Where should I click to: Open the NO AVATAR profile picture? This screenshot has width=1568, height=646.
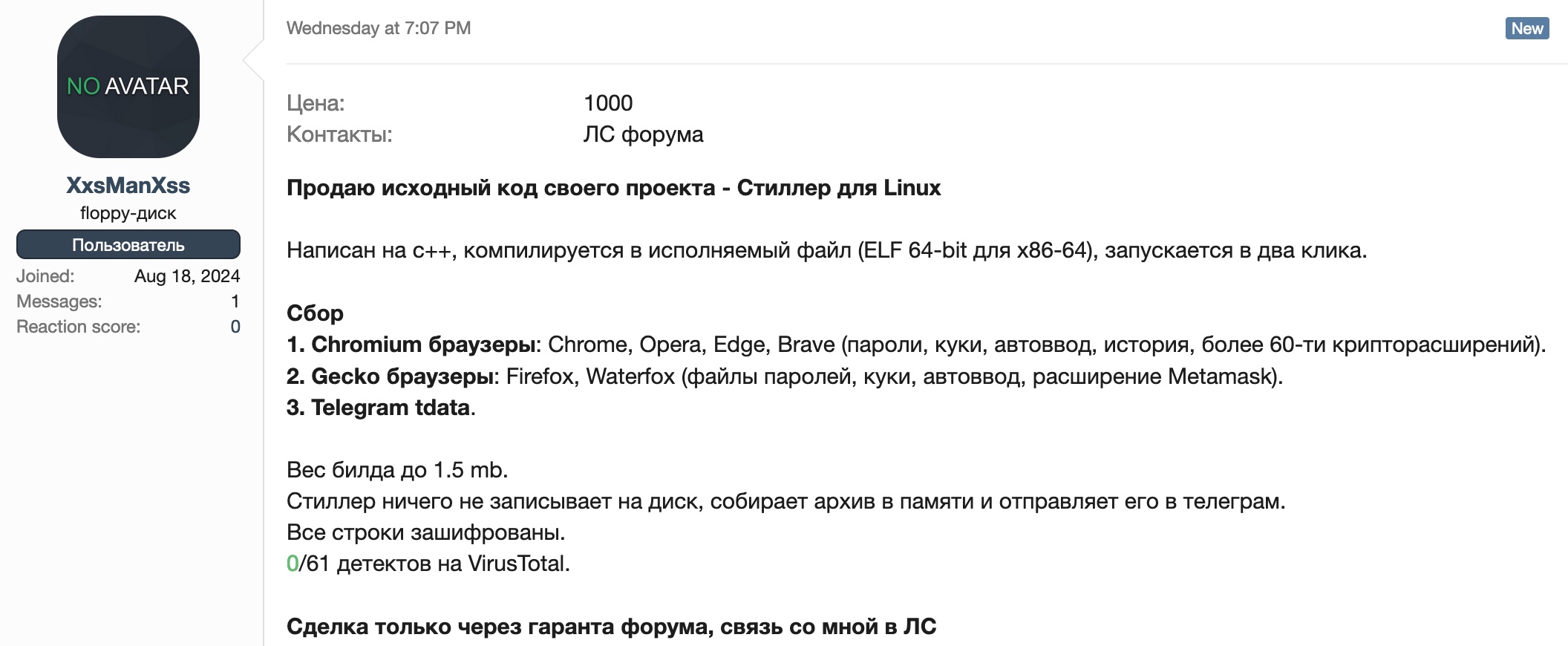tap(128, 87)
